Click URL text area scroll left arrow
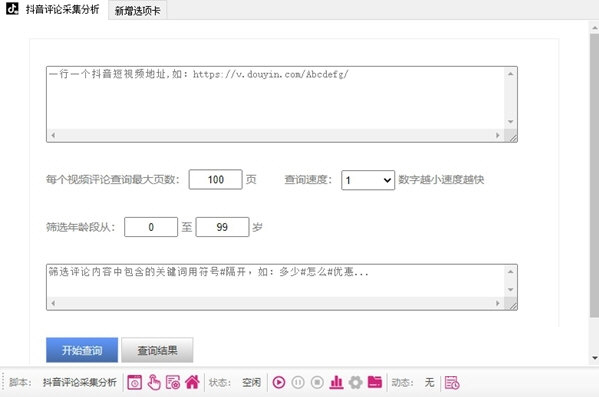 click(53, 135)
